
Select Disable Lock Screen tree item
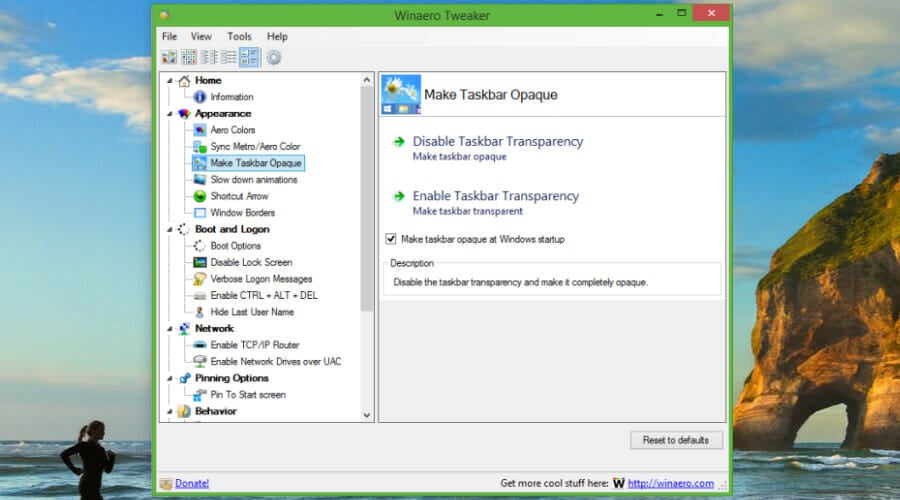(x=251, y=262)
